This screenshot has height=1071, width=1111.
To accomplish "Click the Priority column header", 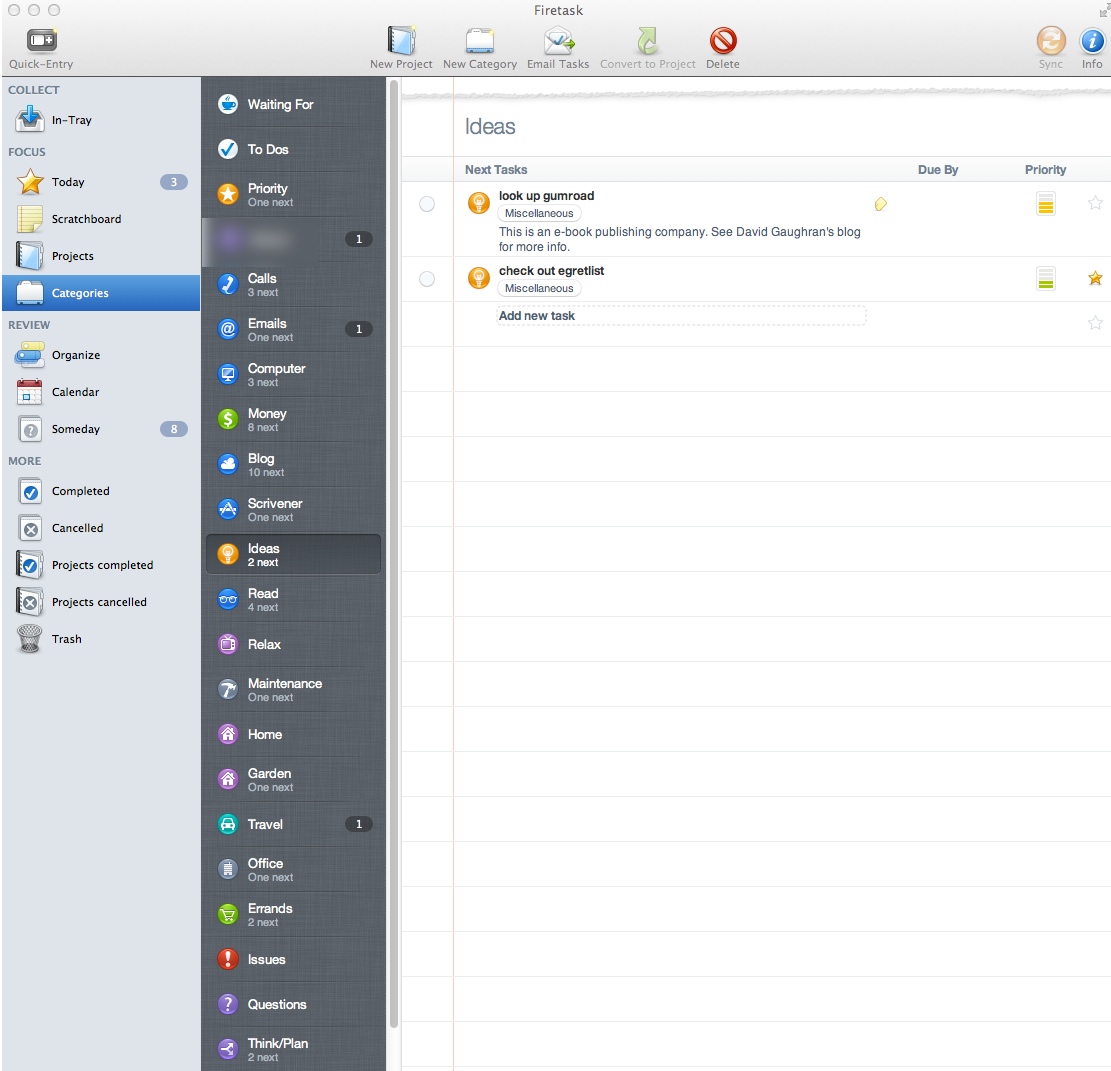I will click(1045, 170).
